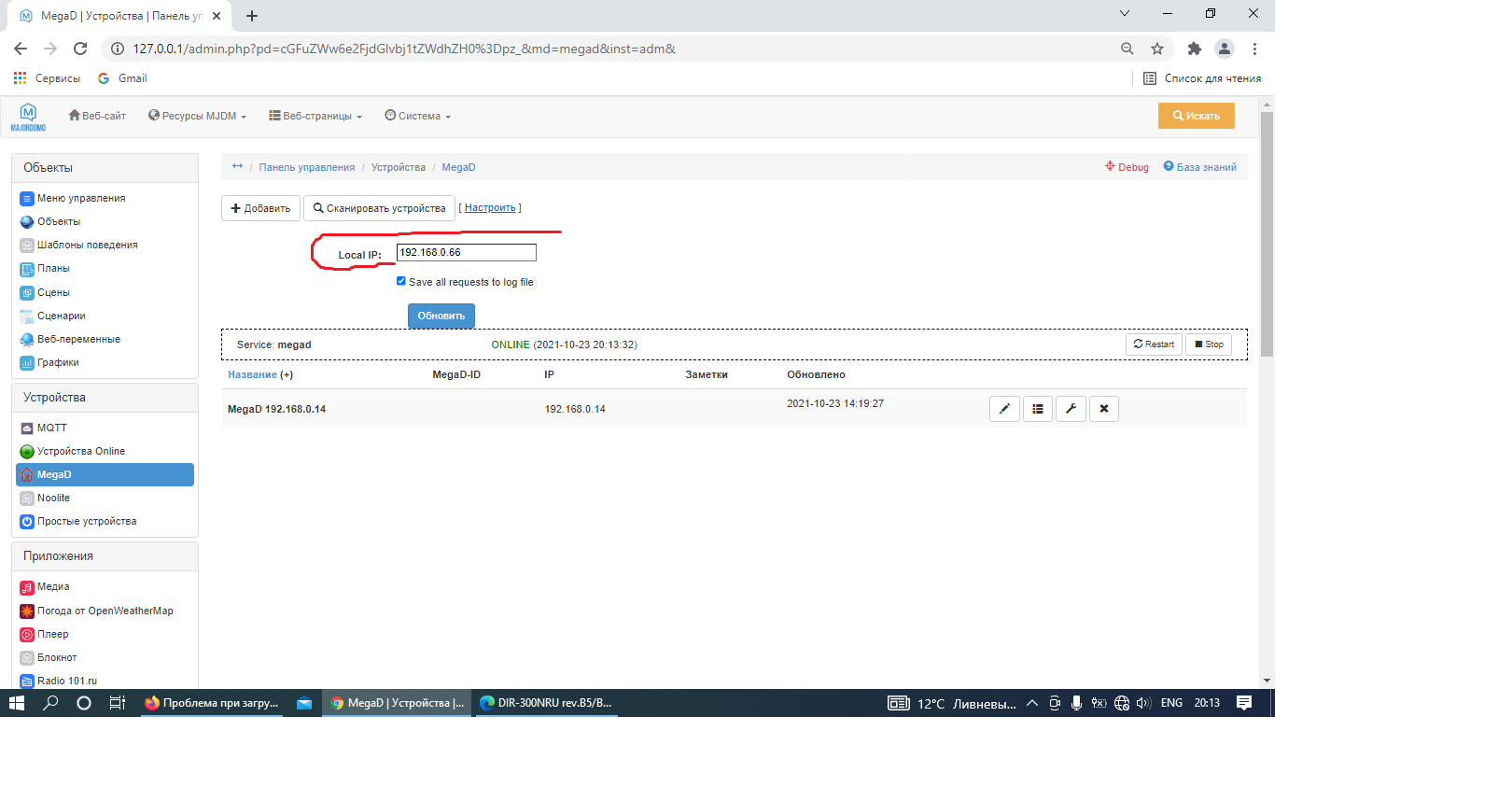This screenshot has height=801, width=1512.
Task: Click the Настроить link
Action: [490, 208]
